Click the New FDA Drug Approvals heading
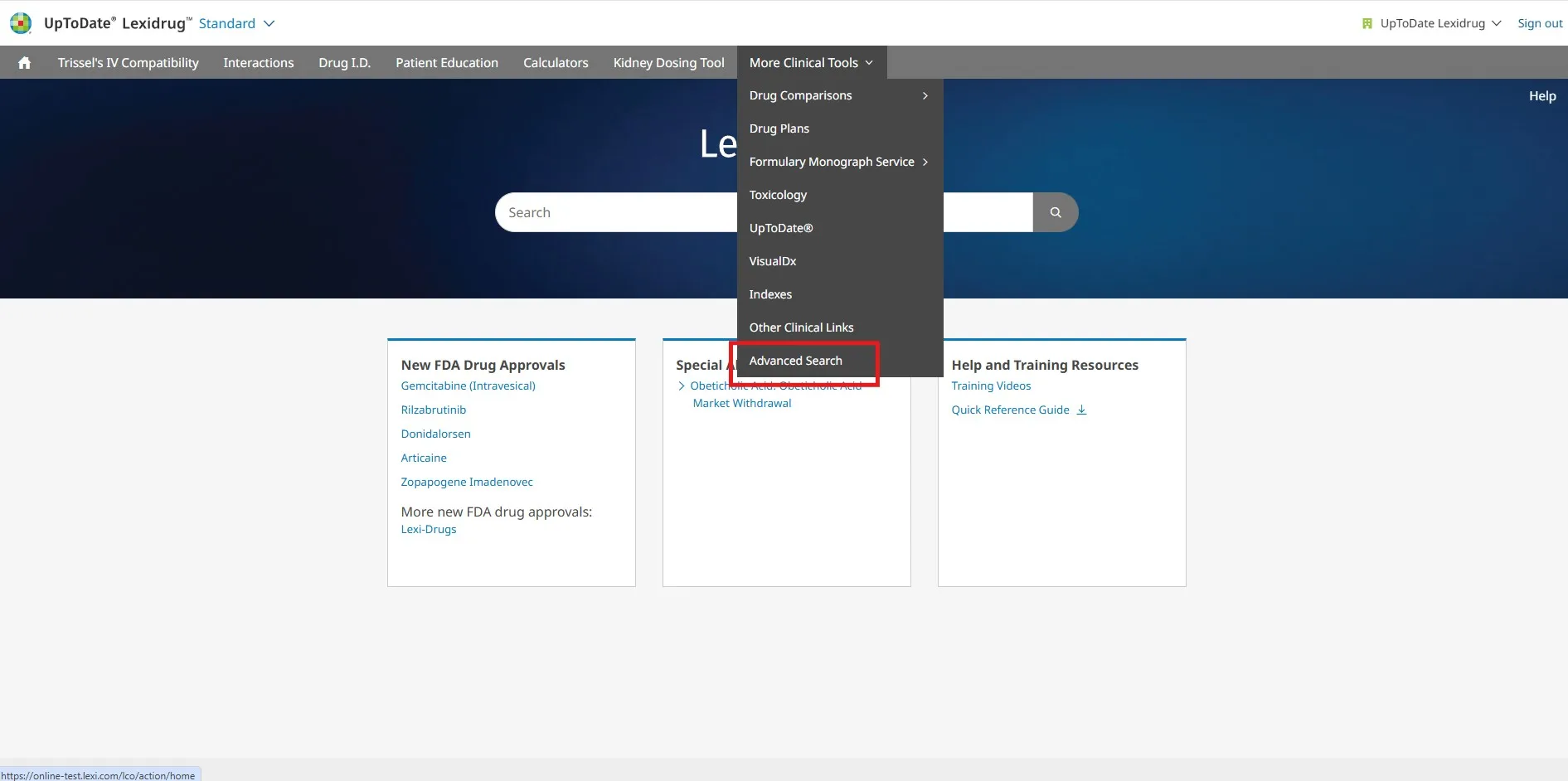 pyautogui.click(x=483, y=365)
